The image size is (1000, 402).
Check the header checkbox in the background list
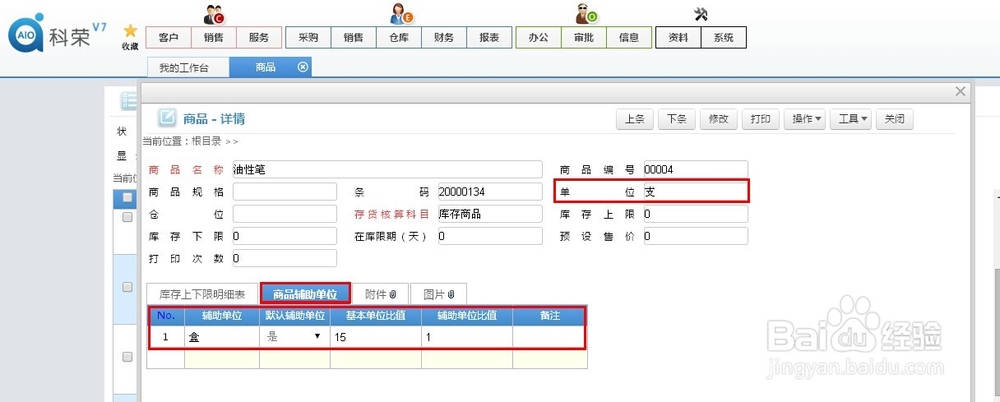click(128, 197)
